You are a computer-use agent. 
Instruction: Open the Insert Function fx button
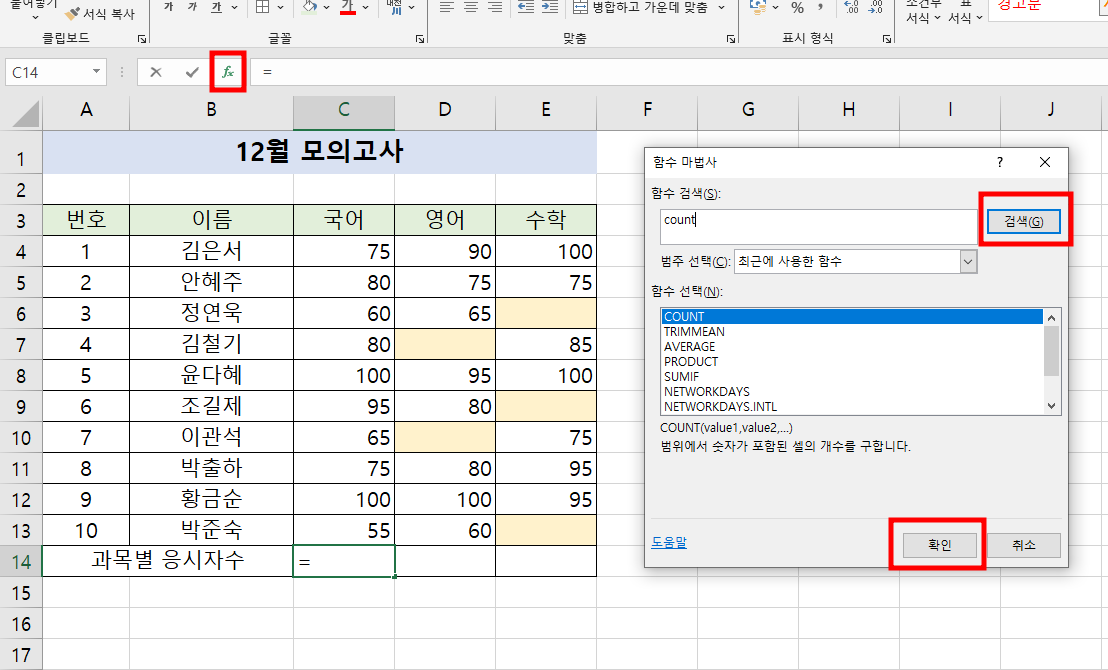point(228,72)
